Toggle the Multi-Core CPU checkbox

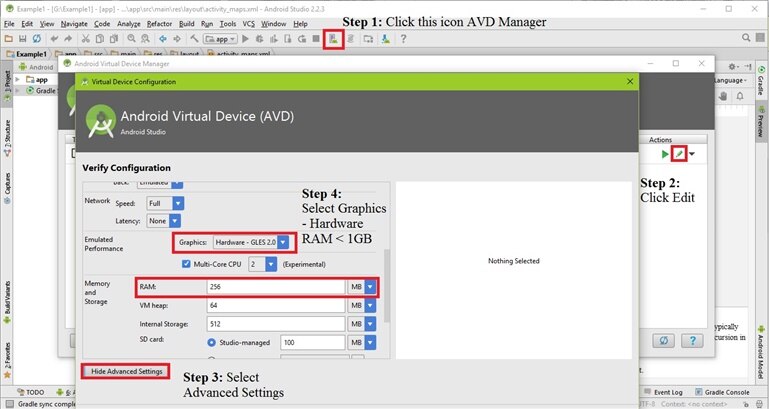click(x=186, y=264)
